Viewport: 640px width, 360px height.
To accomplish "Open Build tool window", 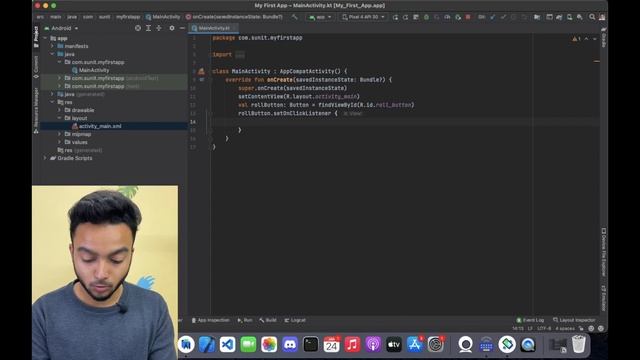I will (x=268, y=320).
